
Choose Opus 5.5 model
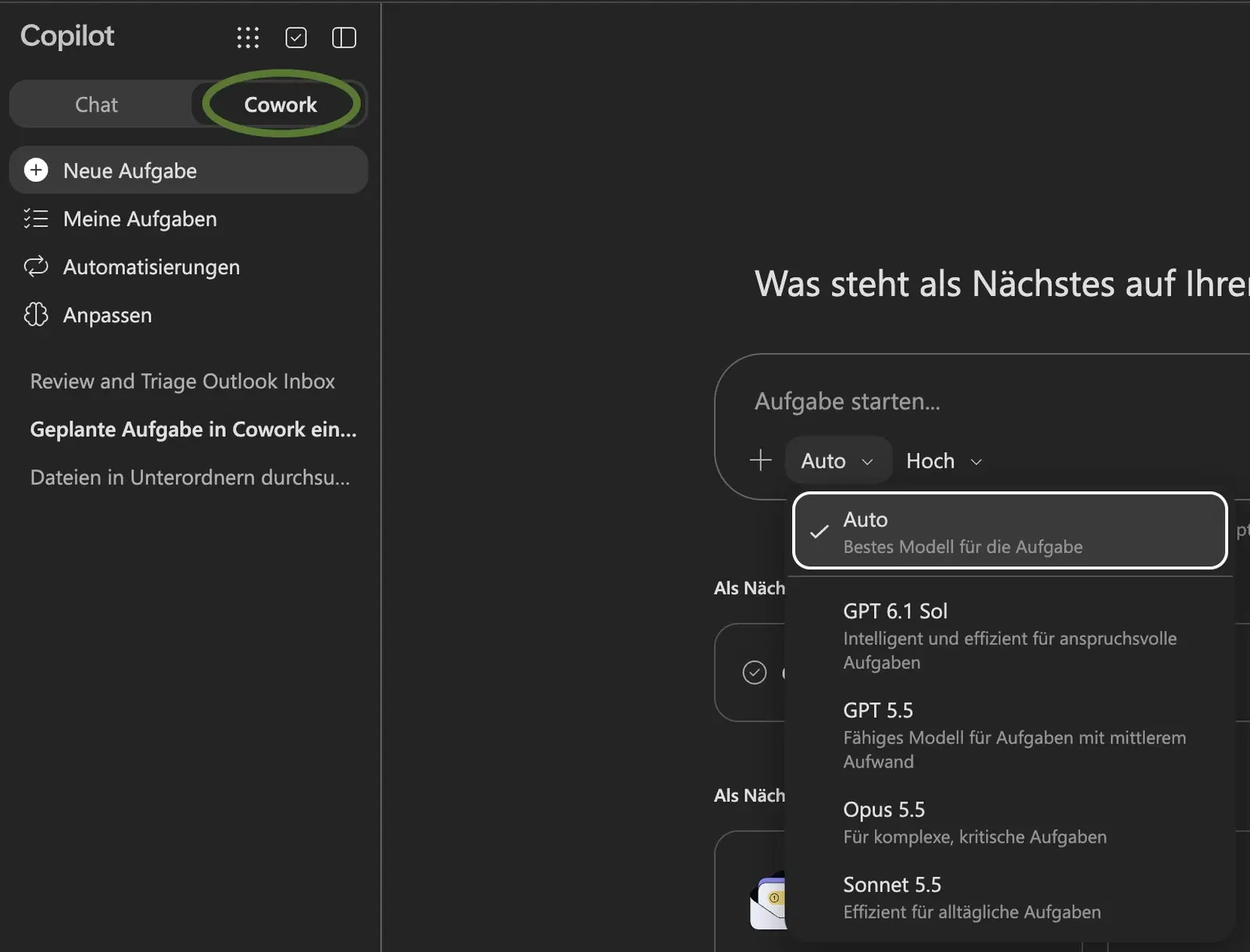(x=1010, y=822)
